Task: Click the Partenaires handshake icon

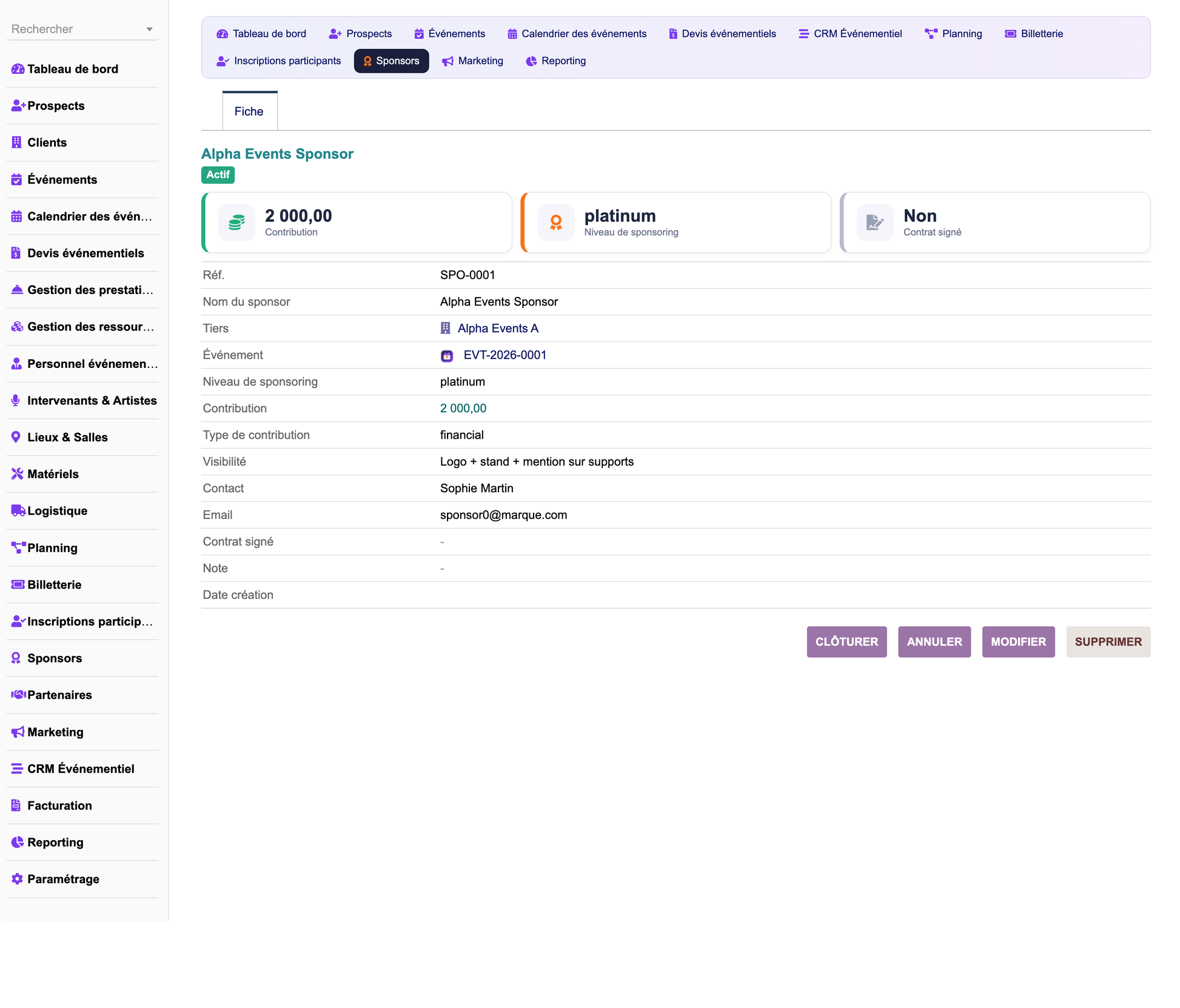Action: [x=18, y=695]
